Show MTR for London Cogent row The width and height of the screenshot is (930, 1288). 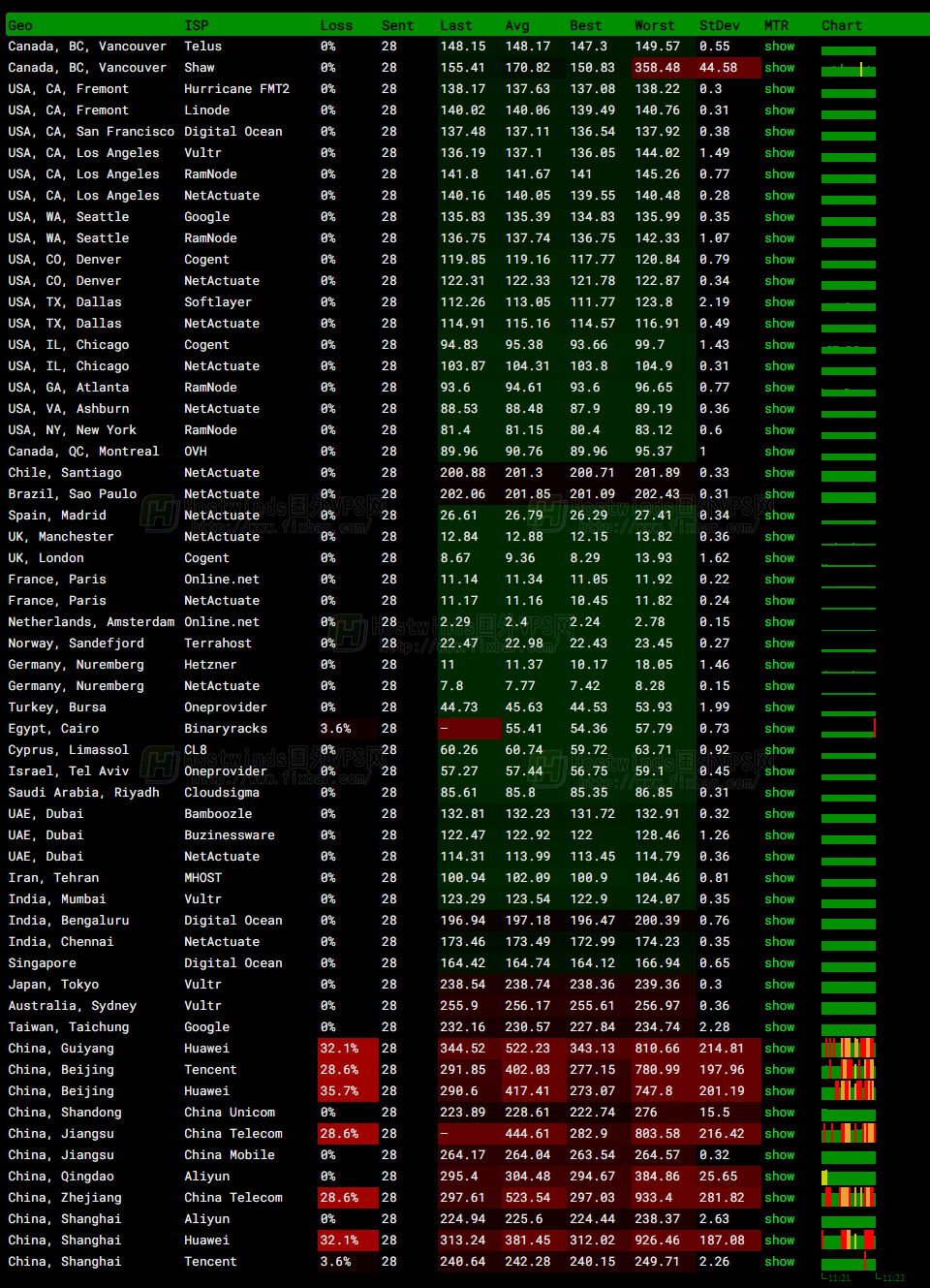[779, 558]
